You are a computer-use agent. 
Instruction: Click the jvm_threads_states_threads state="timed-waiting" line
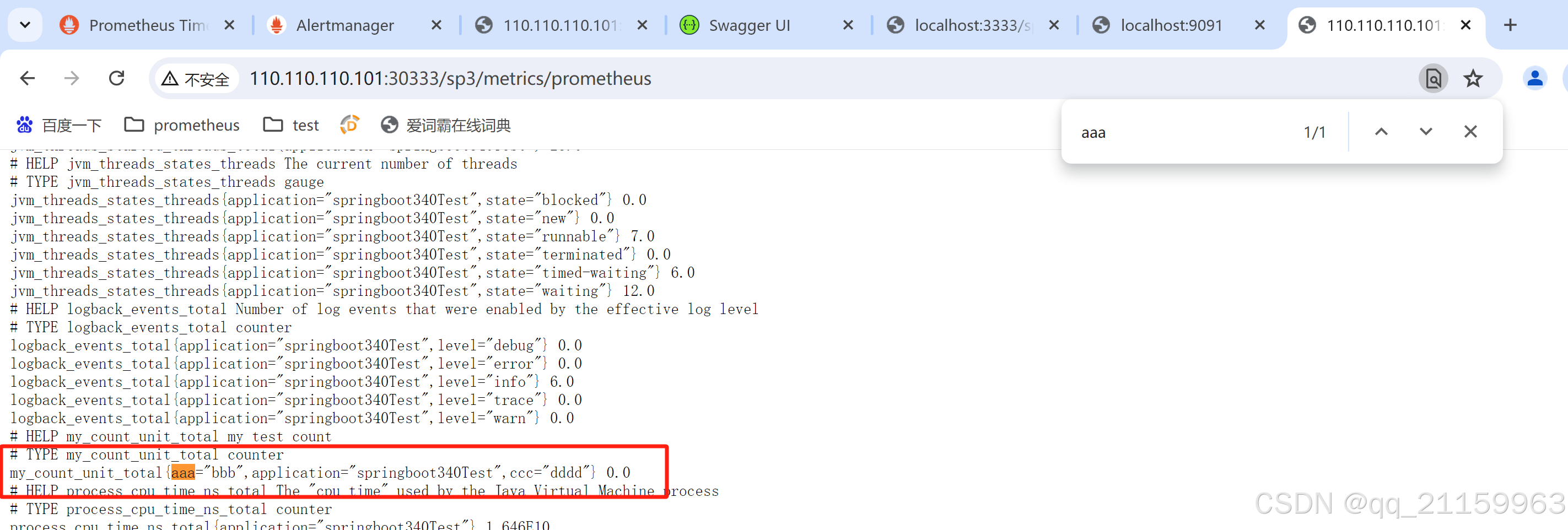(352, 273)
